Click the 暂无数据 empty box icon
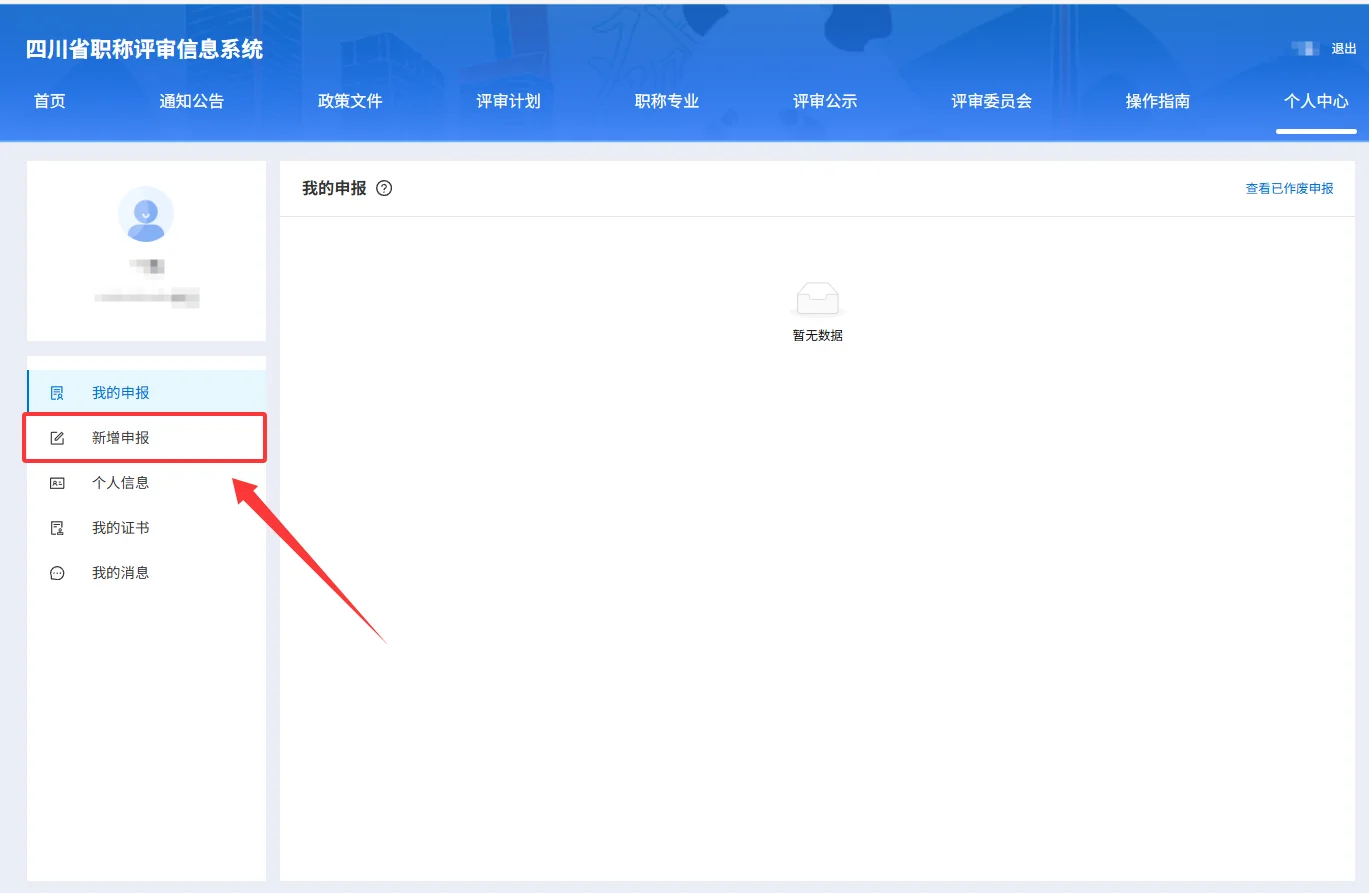Screen dimensions: 1369x893 (817, 297)
